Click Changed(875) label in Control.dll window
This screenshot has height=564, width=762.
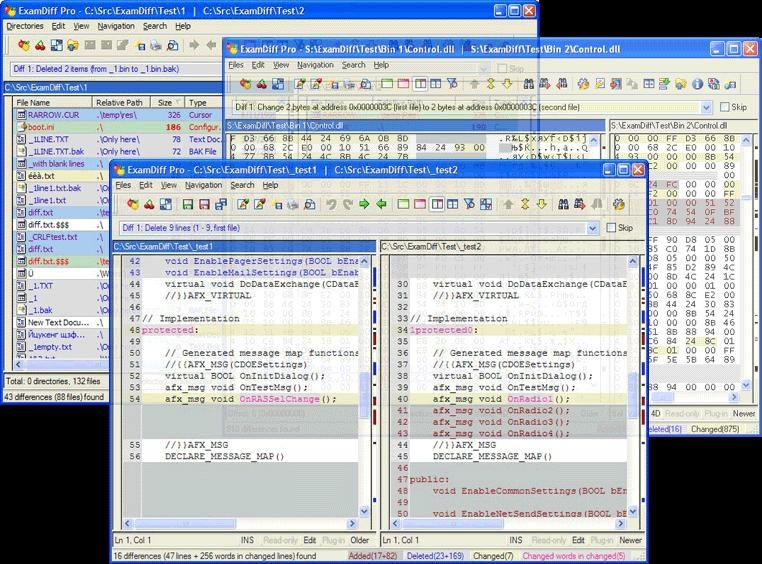[x=715, y=429]
